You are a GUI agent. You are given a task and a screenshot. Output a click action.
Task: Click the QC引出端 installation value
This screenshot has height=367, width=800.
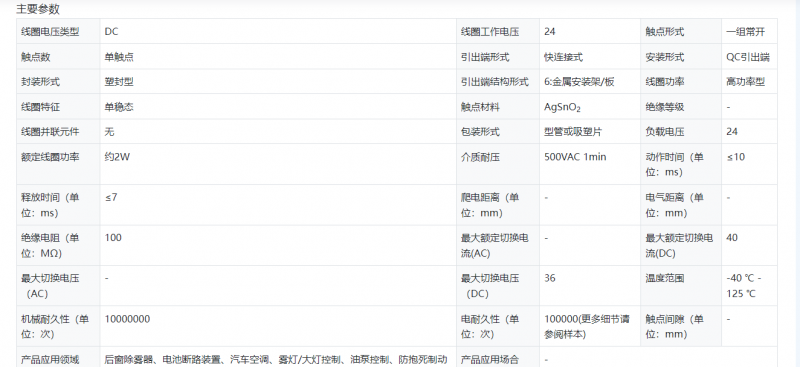748,57
